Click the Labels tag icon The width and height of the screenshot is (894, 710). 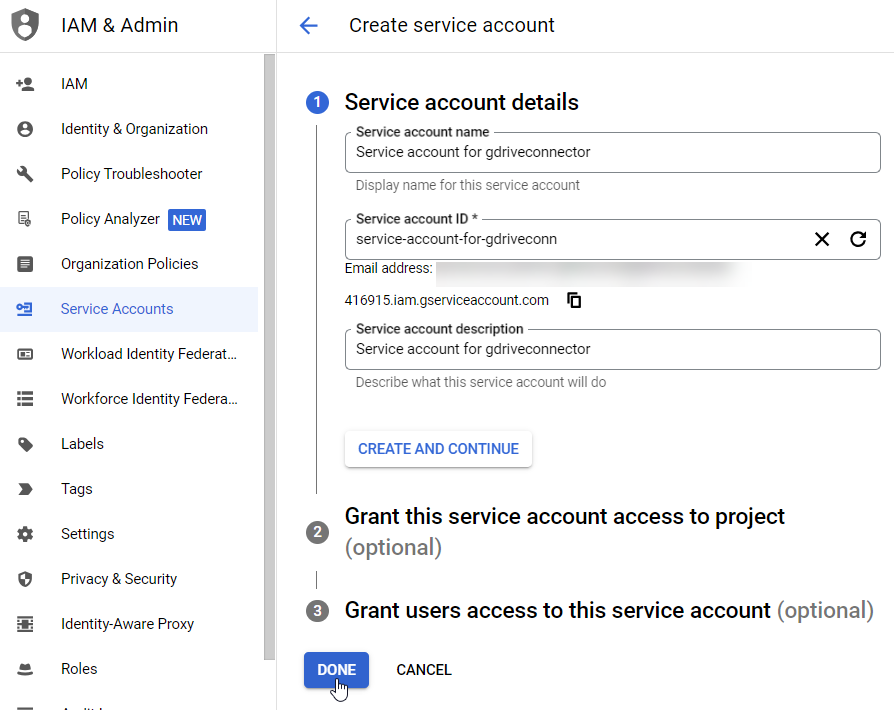pyautogui.click(x=25, y=444)
